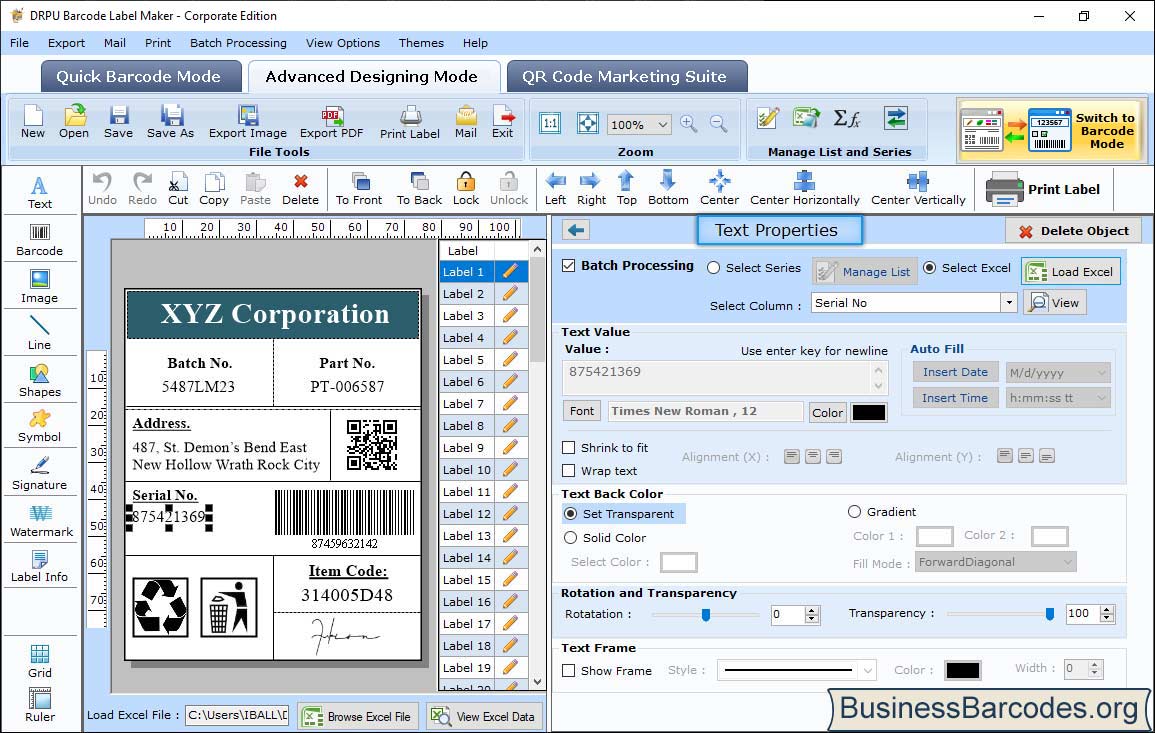The width and height of the screenshot is (1155, 733).
Task: Choose the Gradient radio option
Action: coord(854,512)
